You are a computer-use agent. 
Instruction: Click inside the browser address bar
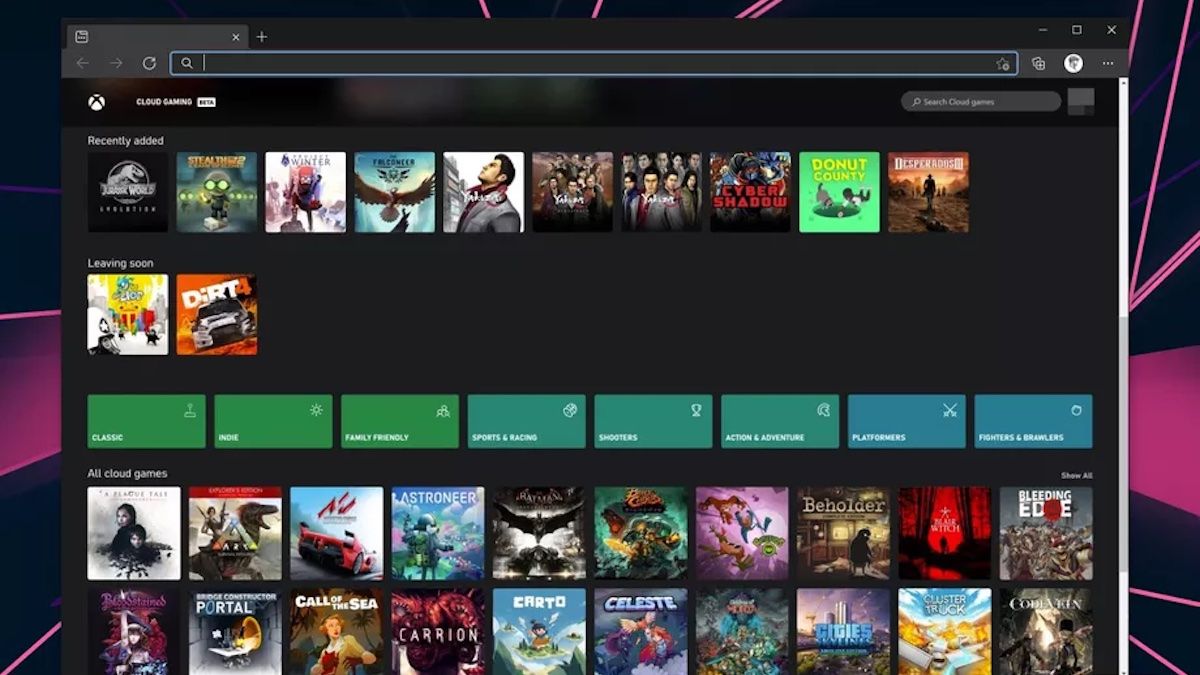coord(594,63)
